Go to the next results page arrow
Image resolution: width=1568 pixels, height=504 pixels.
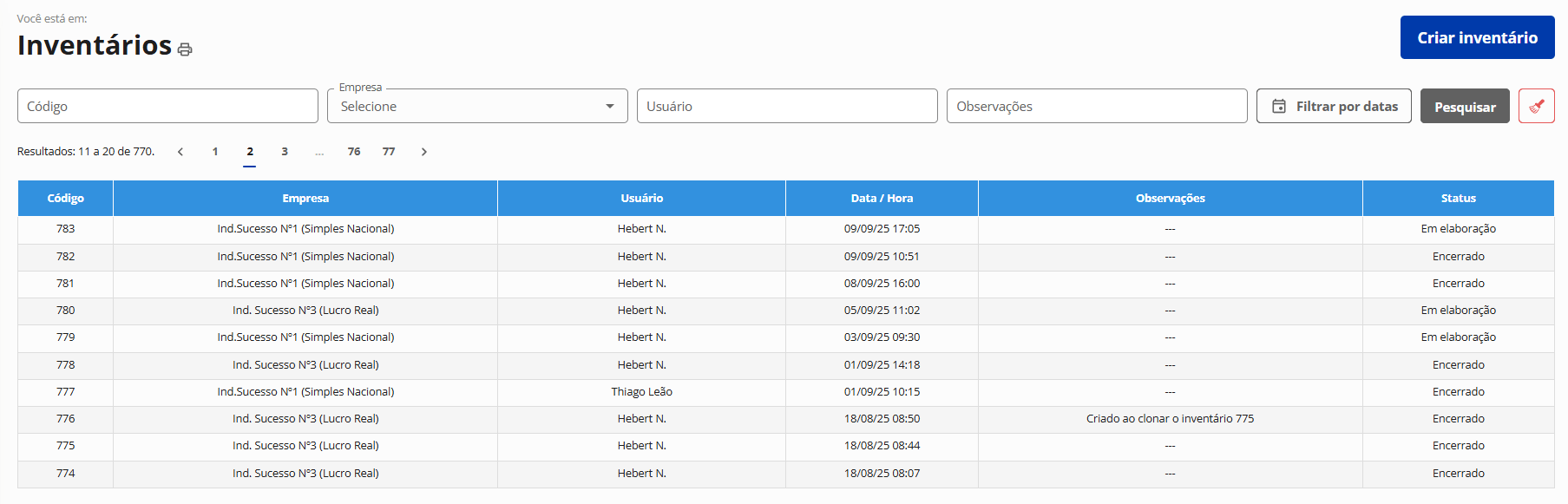(423, 152)
